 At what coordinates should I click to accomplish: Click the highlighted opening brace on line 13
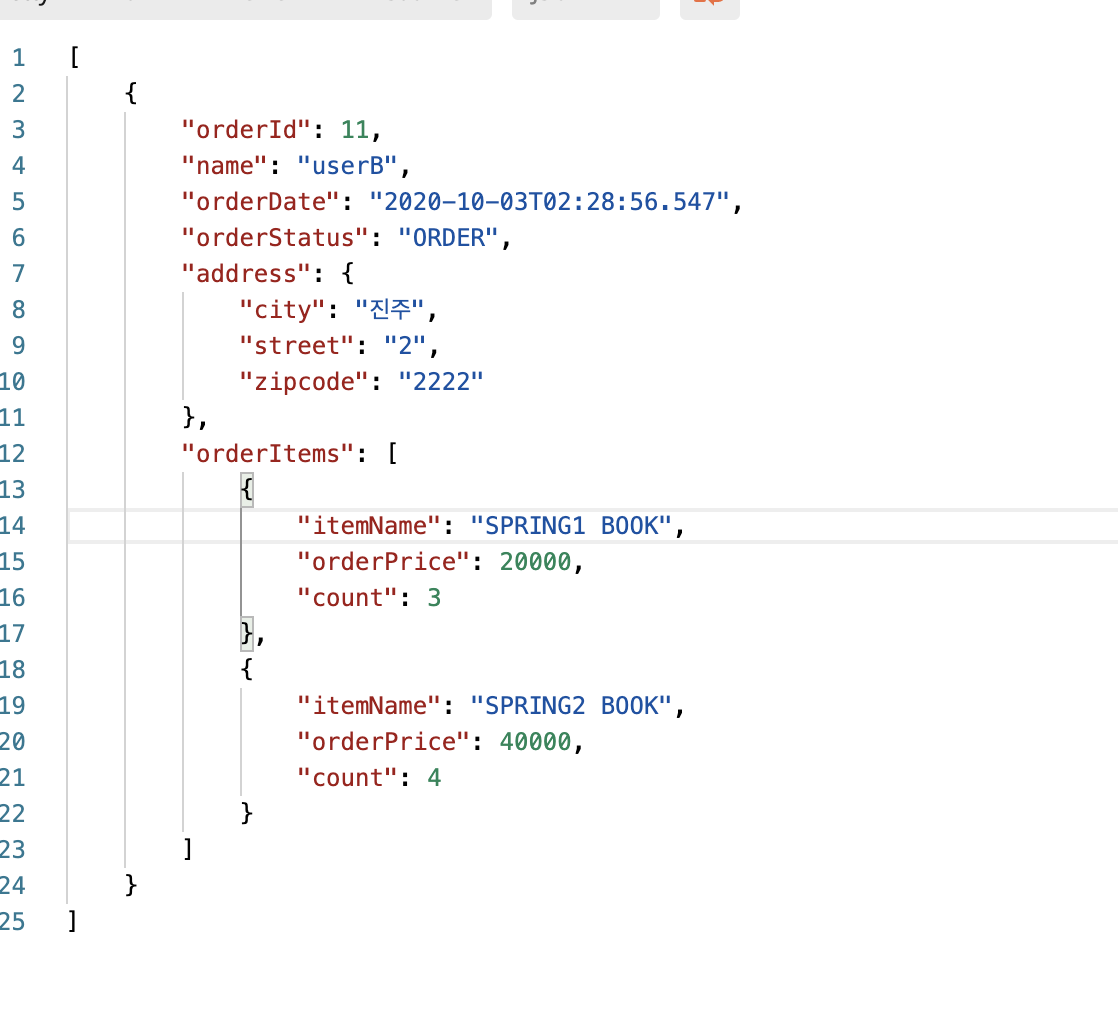(x=247, y=490)
